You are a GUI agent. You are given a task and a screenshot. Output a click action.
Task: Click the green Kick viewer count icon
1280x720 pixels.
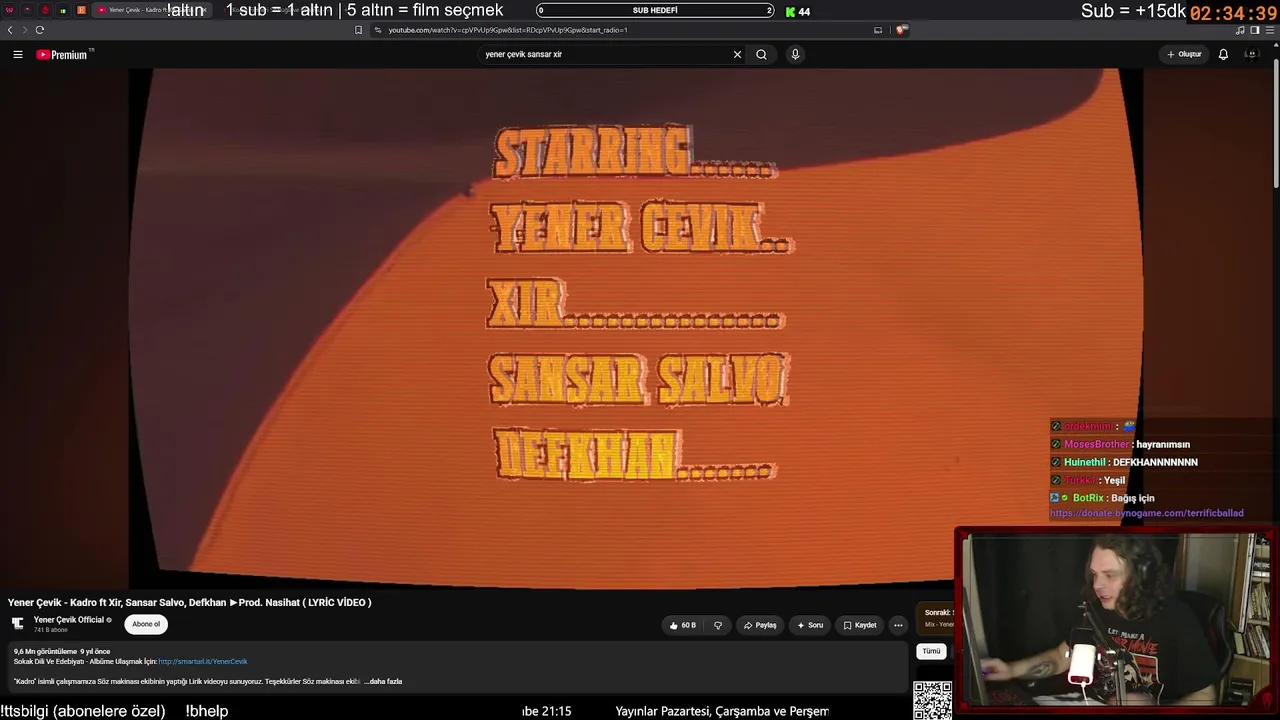coord(790,12)
